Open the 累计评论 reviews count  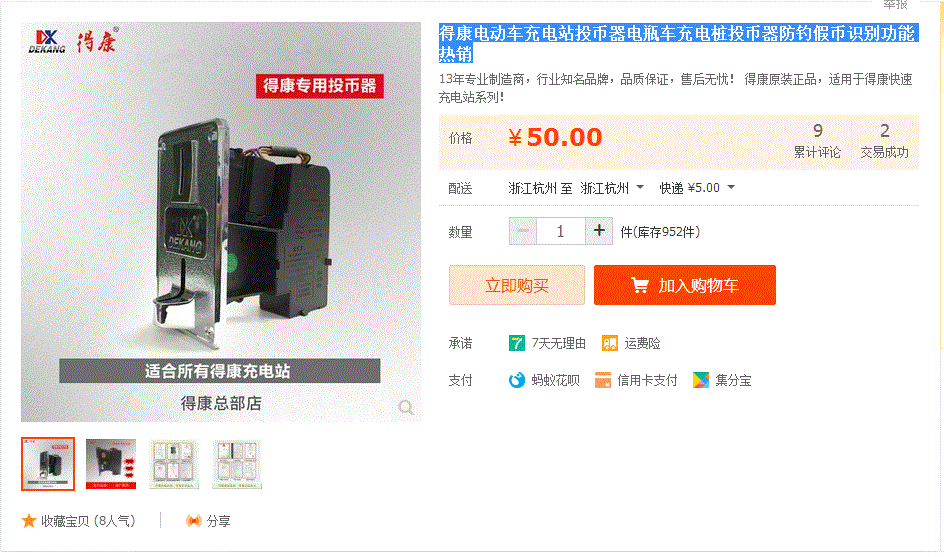[817, 142]
